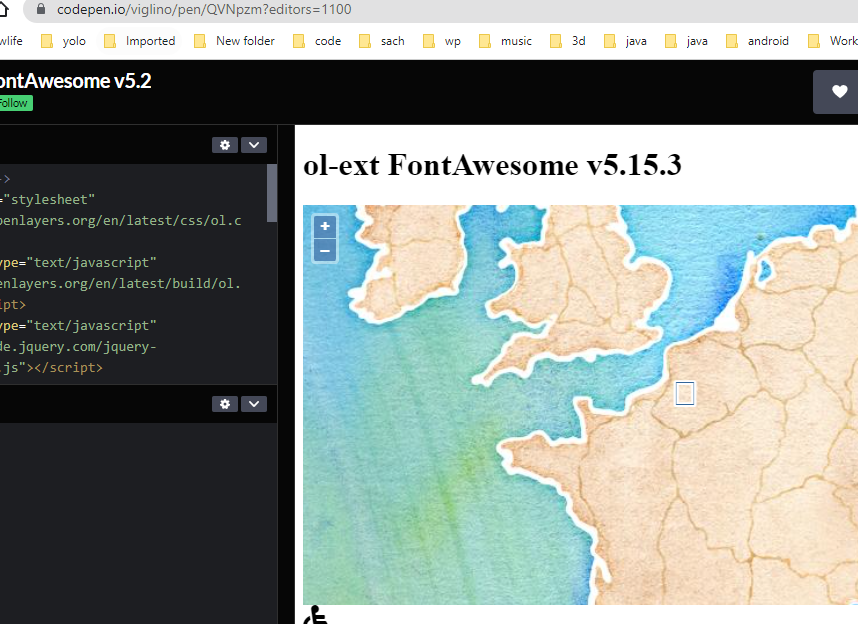The width and height of the screenshot is (858, 624).
Task: Open the top editor panel settings gear
Action: coord(224,144)
